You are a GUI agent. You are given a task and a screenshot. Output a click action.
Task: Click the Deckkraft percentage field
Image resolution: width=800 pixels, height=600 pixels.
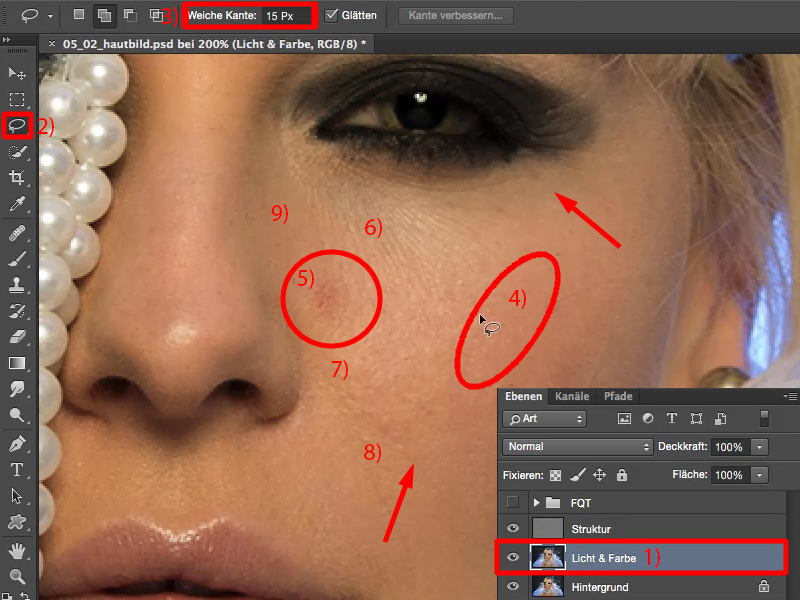click(x=730, y=447)
